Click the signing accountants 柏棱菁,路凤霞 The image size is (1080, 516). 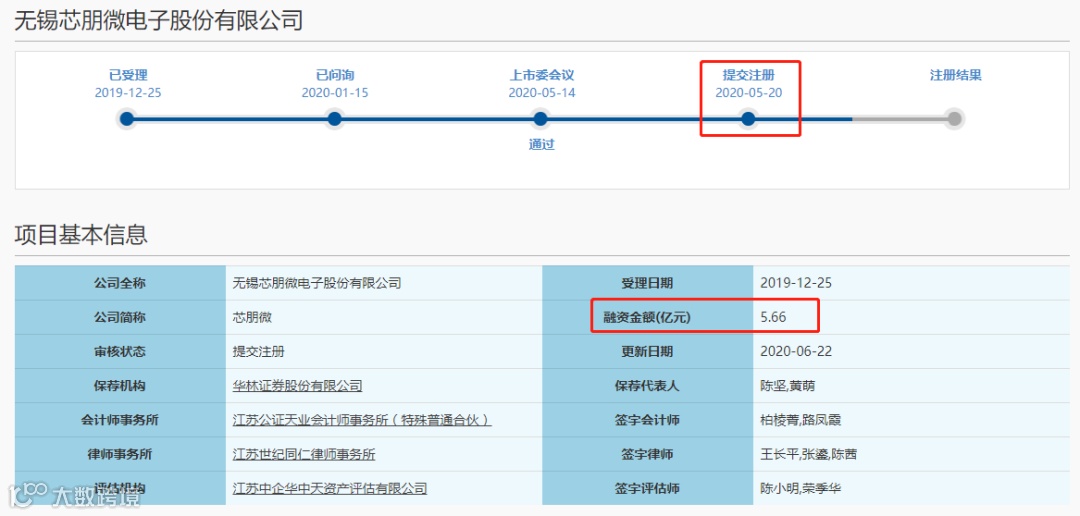click(800, 420)
